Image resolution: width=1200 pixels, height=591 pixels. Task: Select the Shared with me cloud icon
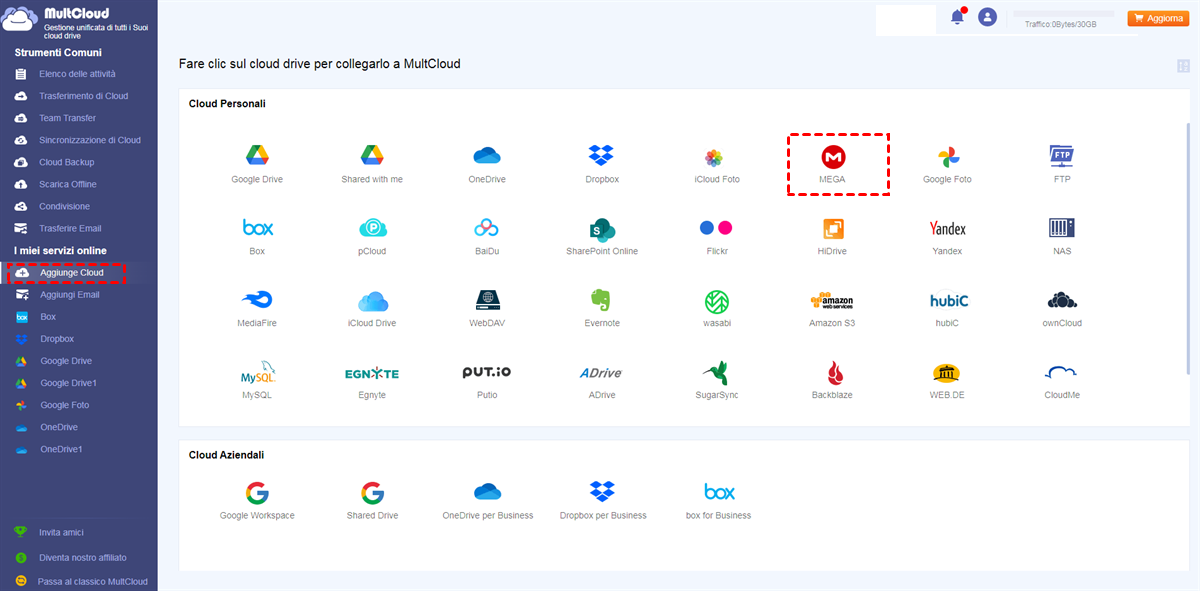pyautogui.click(x=372, y=156)
